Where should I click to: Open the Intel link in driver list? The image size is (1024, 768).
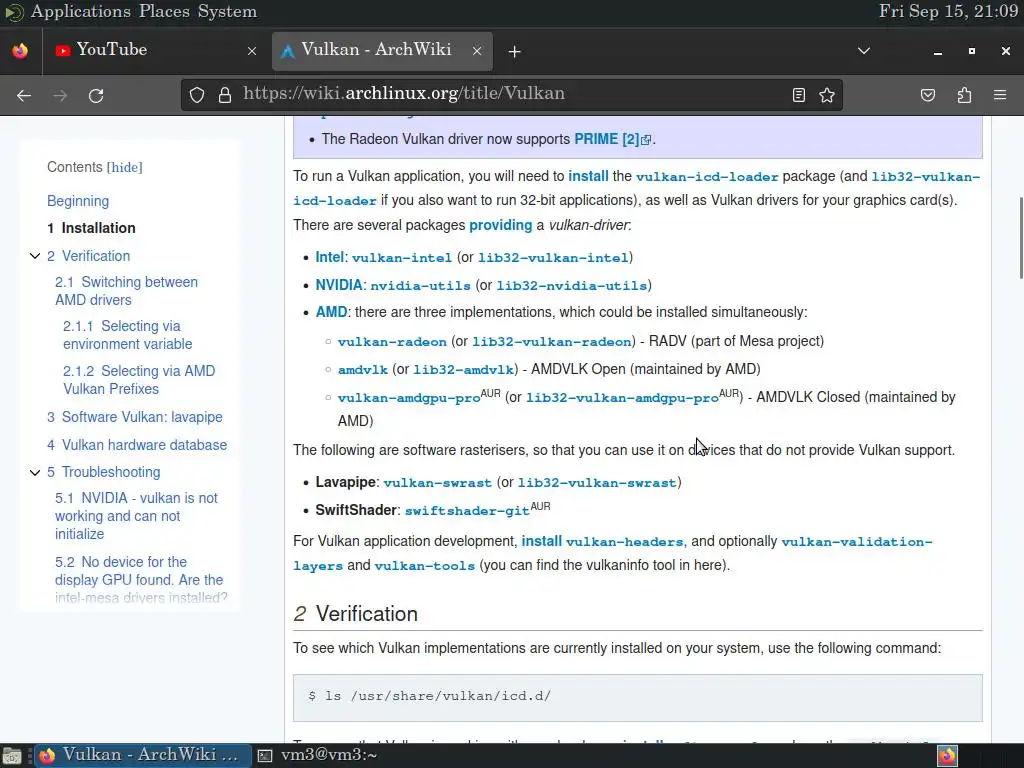(329, 257)
